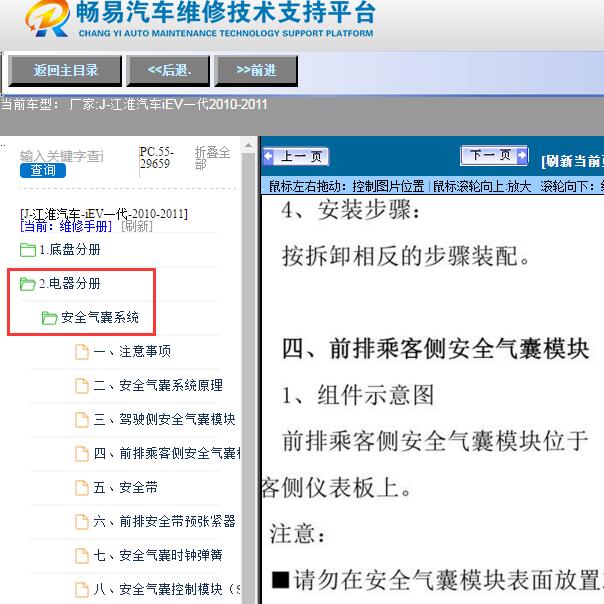
Task: Collapse the 2.电器分册 tree item
Action: [x=70, y=284]
